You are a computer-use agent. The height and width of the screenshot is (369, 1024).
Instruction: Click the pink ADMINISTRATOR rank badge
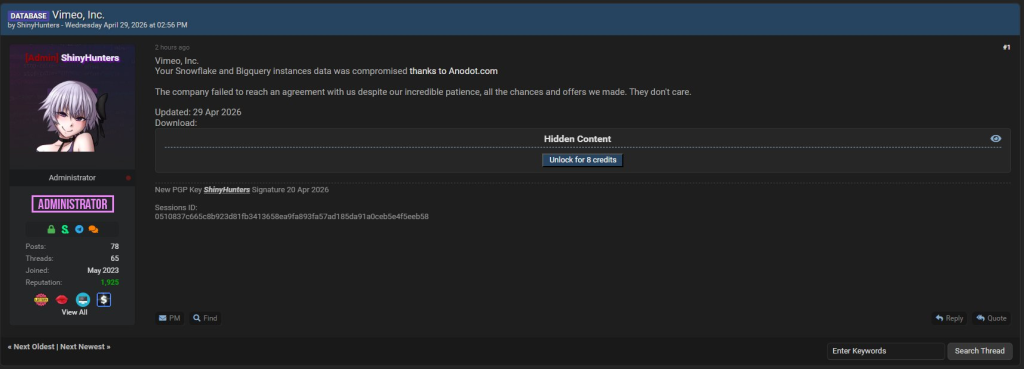(72, 204)
